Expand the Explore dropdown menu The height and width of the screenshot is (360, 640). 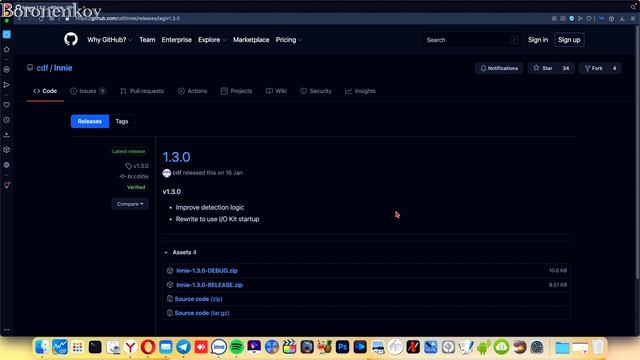(212, 40)
